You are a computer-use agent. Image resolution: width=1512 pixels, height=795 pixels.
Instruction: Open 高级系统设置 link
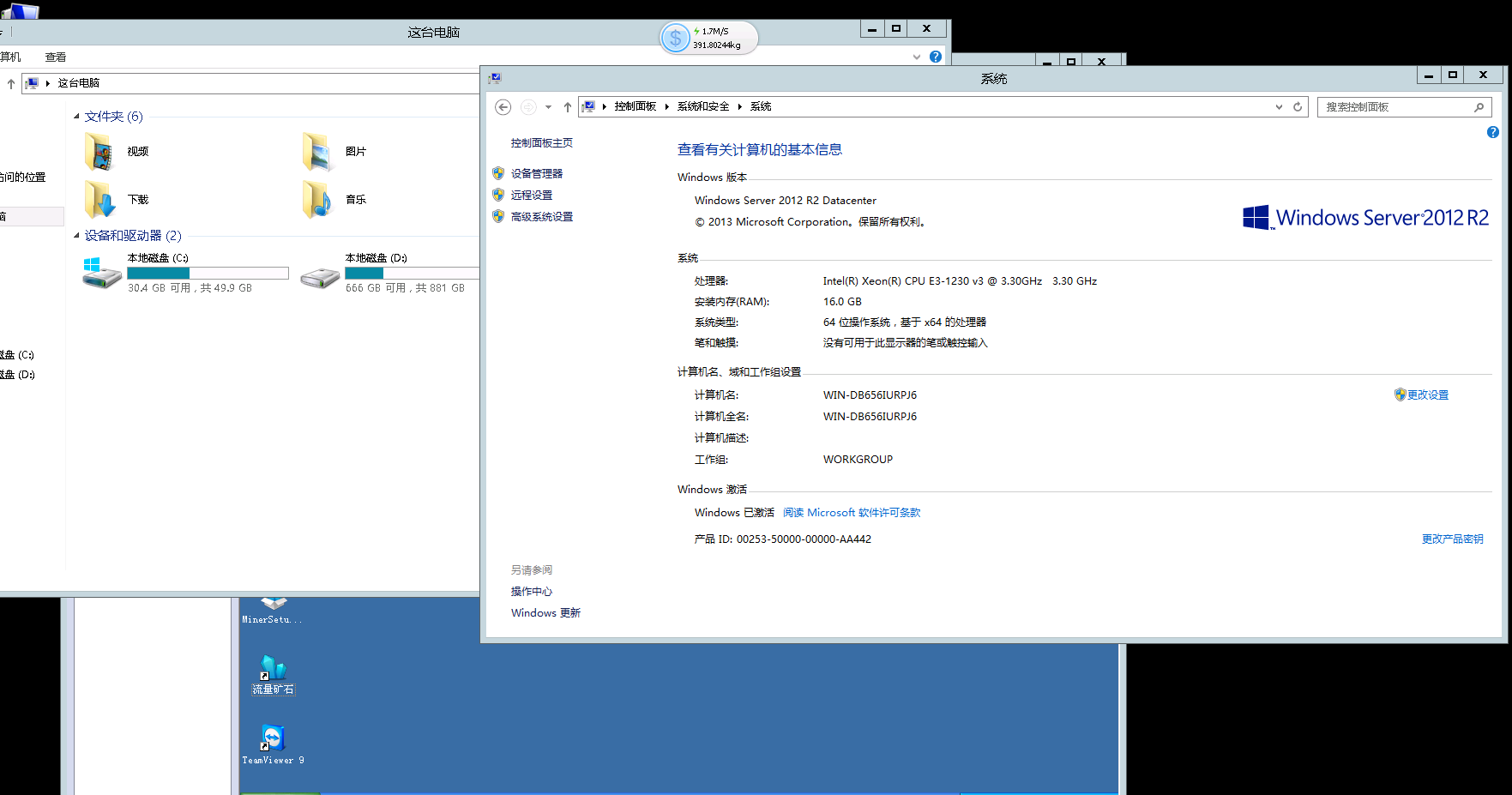[542, 216]
